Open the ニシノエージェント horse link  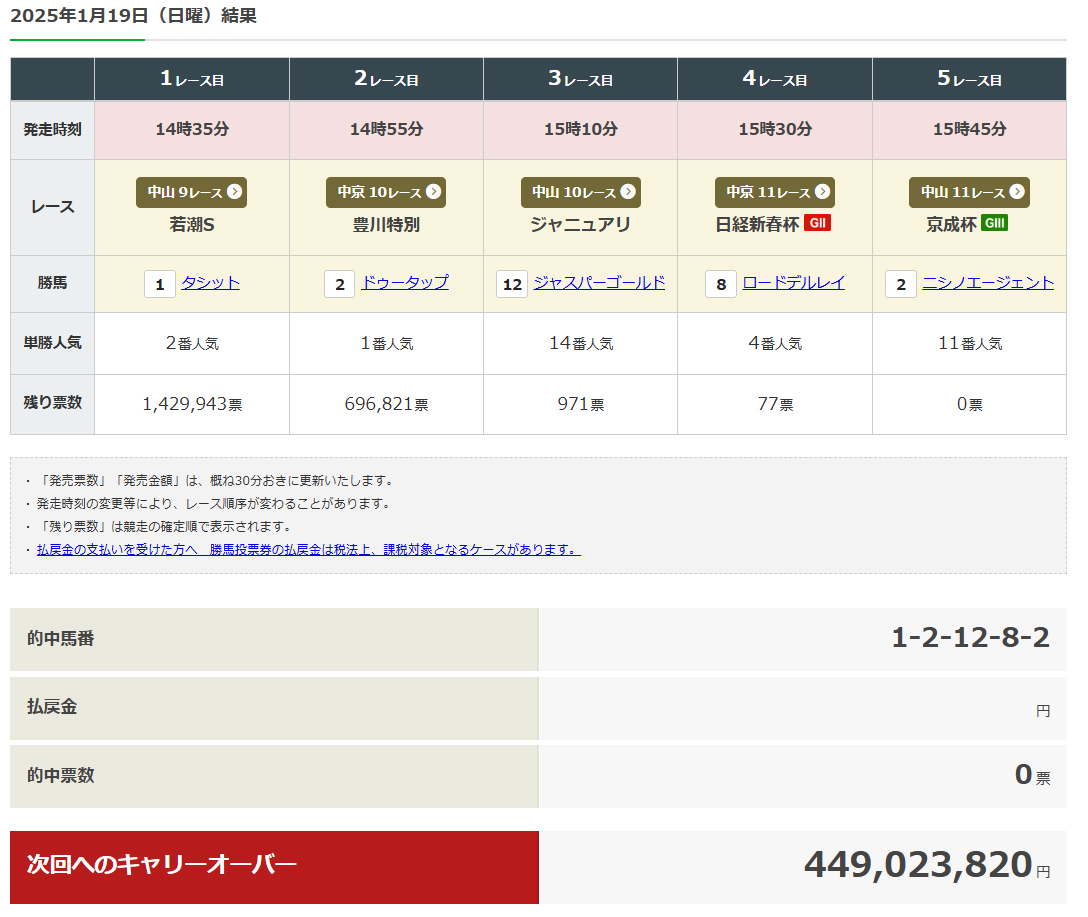tap(987, 283)
